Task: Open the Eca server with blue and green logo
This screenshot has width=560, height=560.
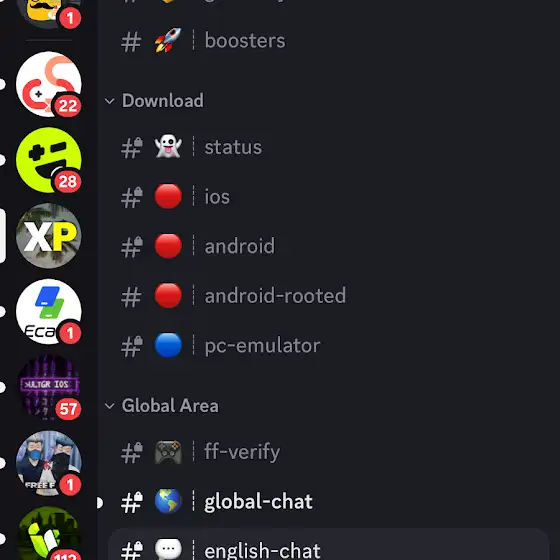Action: pyautogui.click(x=49, y=311)
